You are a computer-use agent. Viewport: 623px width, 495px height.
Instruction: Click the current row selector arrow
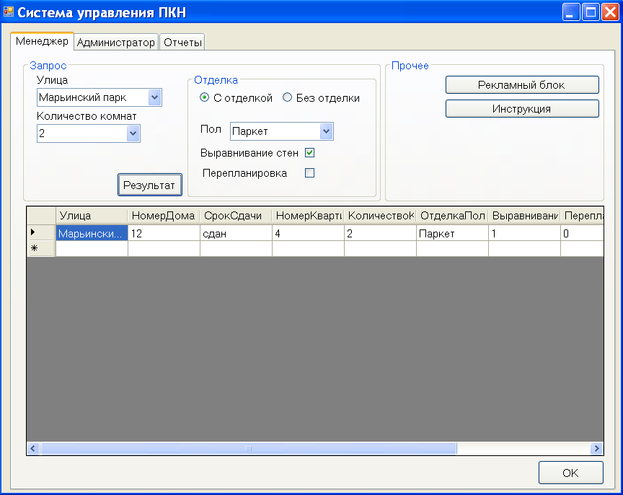tap(41, 233)
